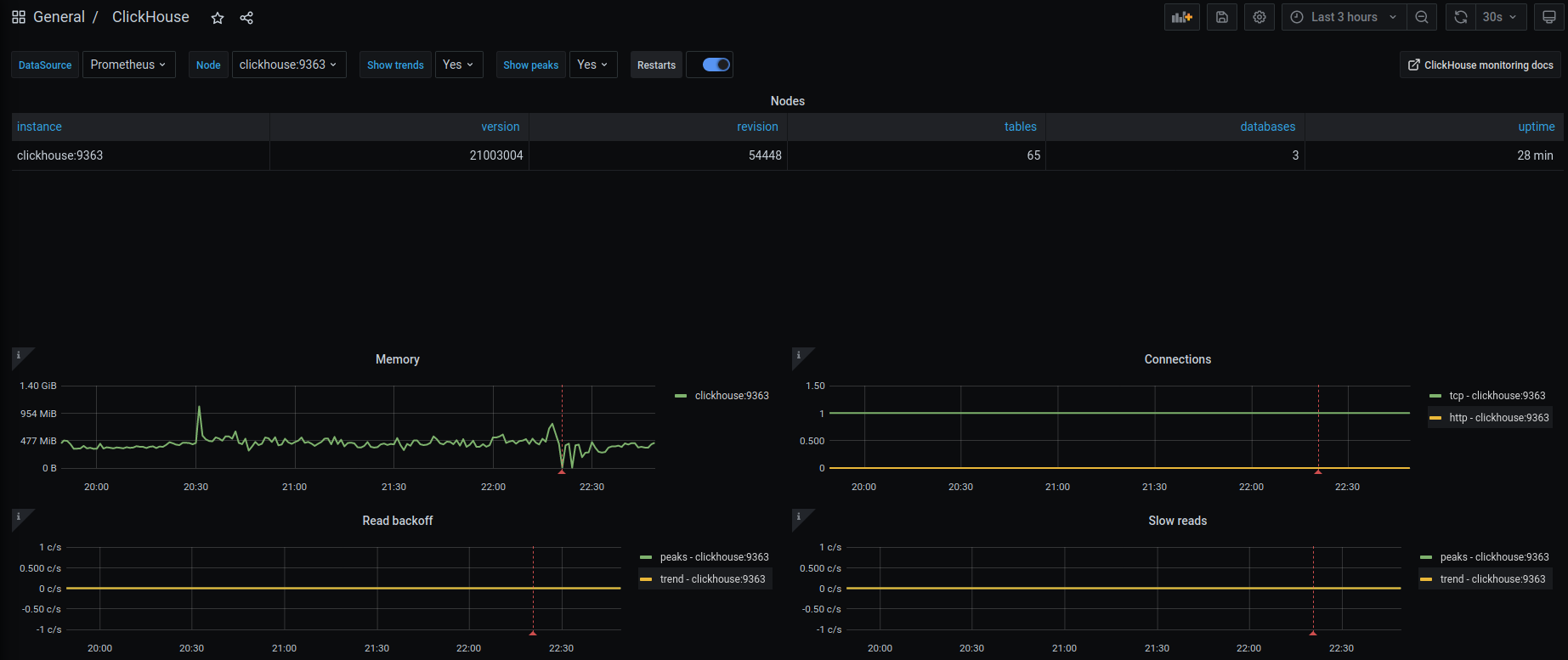The height and width of the screenshot is (660, 1568).
Task: Toggle clickhouse:9363 series in Memory legend
Action: tap(732, 396)
